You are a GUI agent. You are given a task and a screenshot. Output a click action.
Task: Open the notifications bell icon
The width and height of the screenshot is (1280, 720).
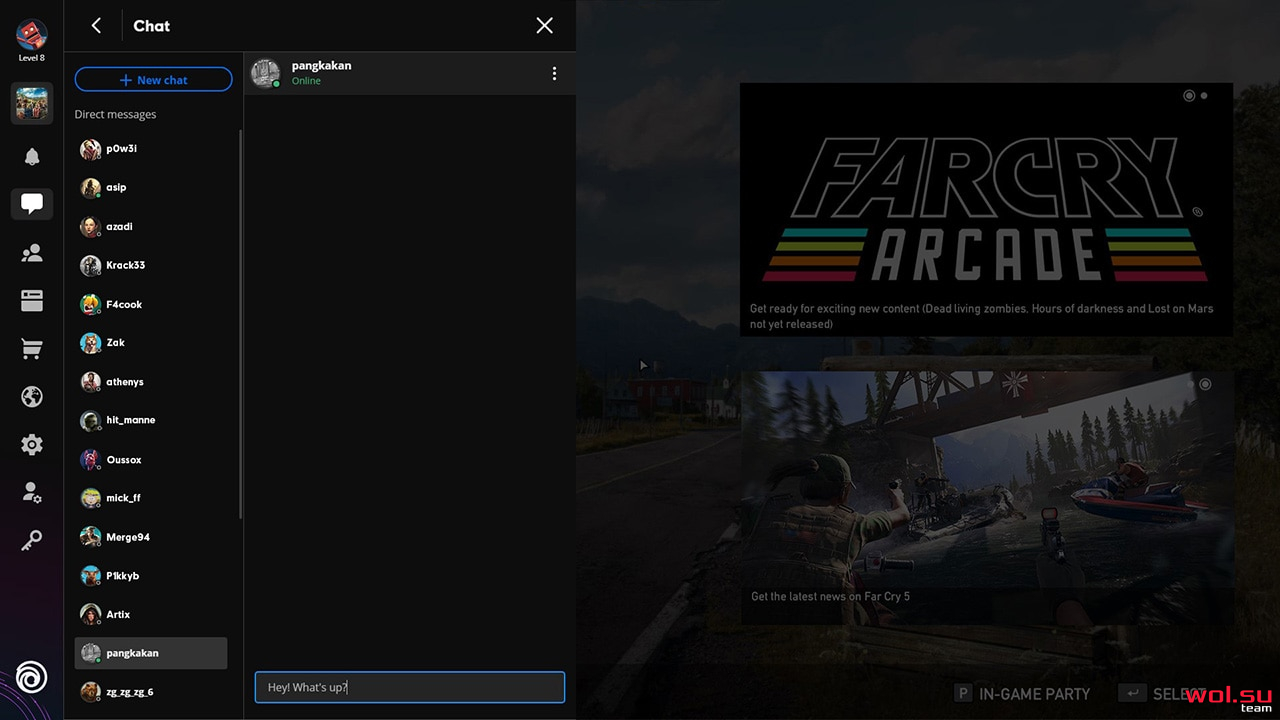tap(32, 157)
